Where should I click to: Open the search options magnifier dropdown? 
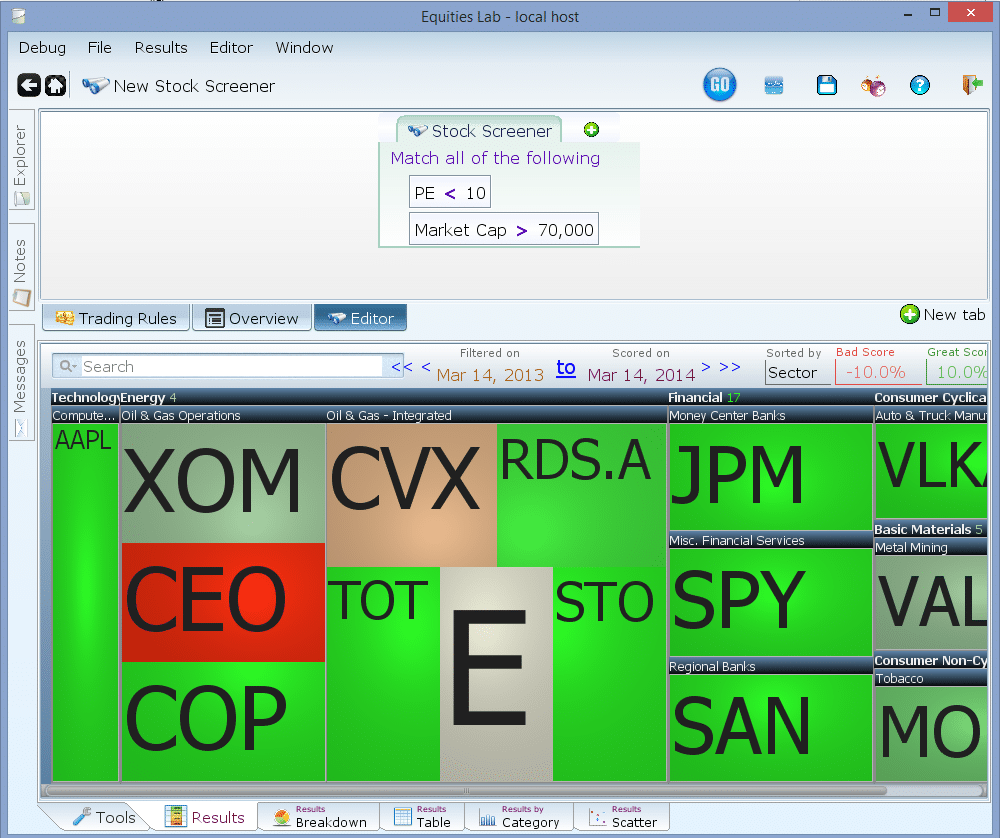pos(67,367)
